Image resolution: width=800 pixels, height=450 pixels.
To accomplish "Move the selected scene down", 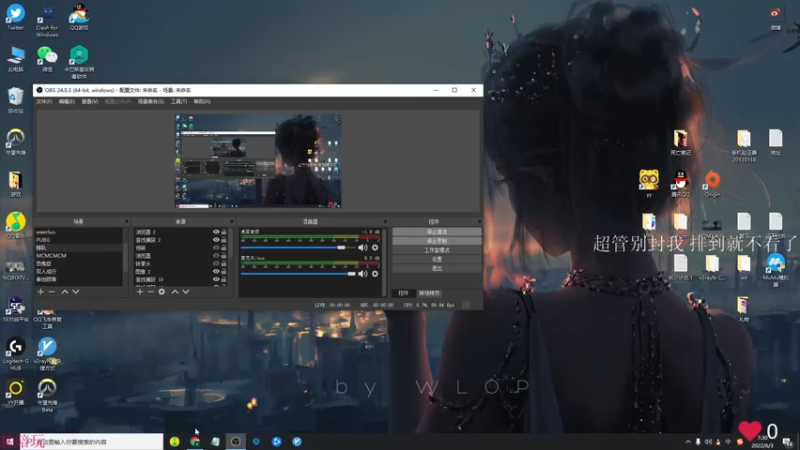I will tap(76, 292).
